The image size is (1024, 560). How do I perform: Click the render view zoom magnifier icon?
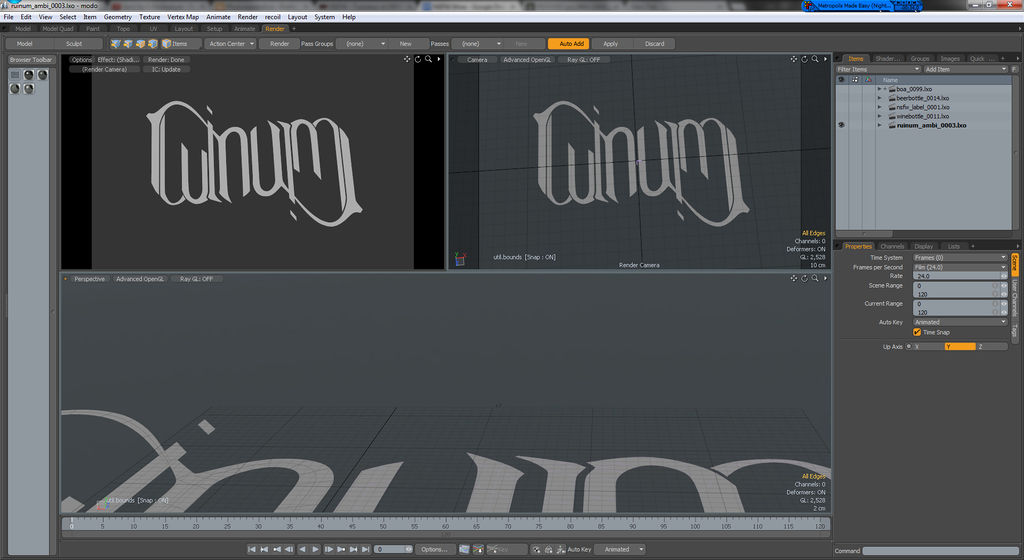[428, 59]
